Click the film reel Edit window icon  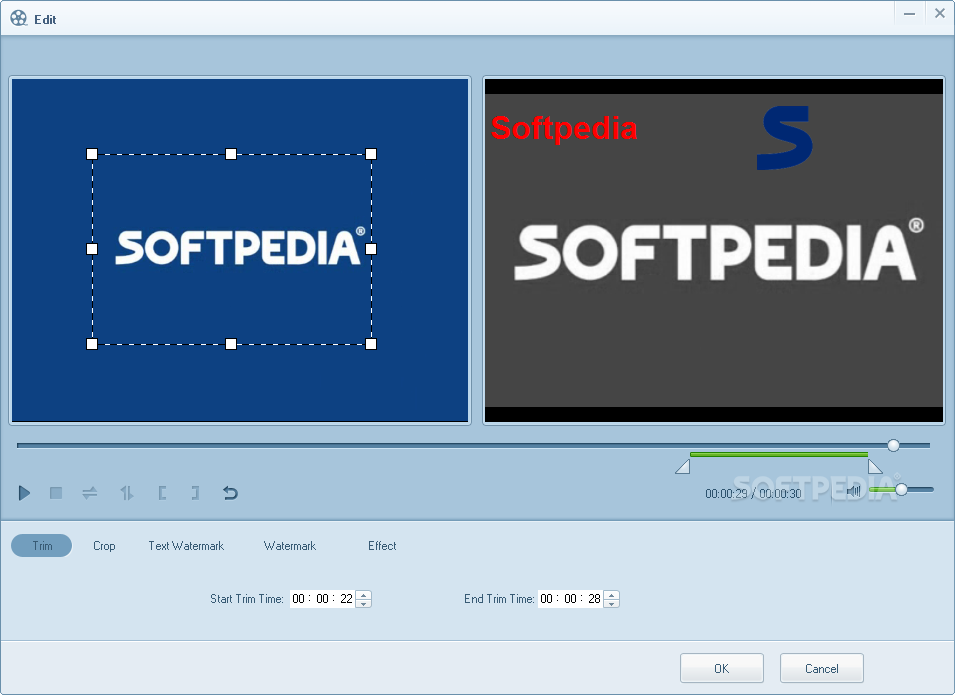point(19,18)
